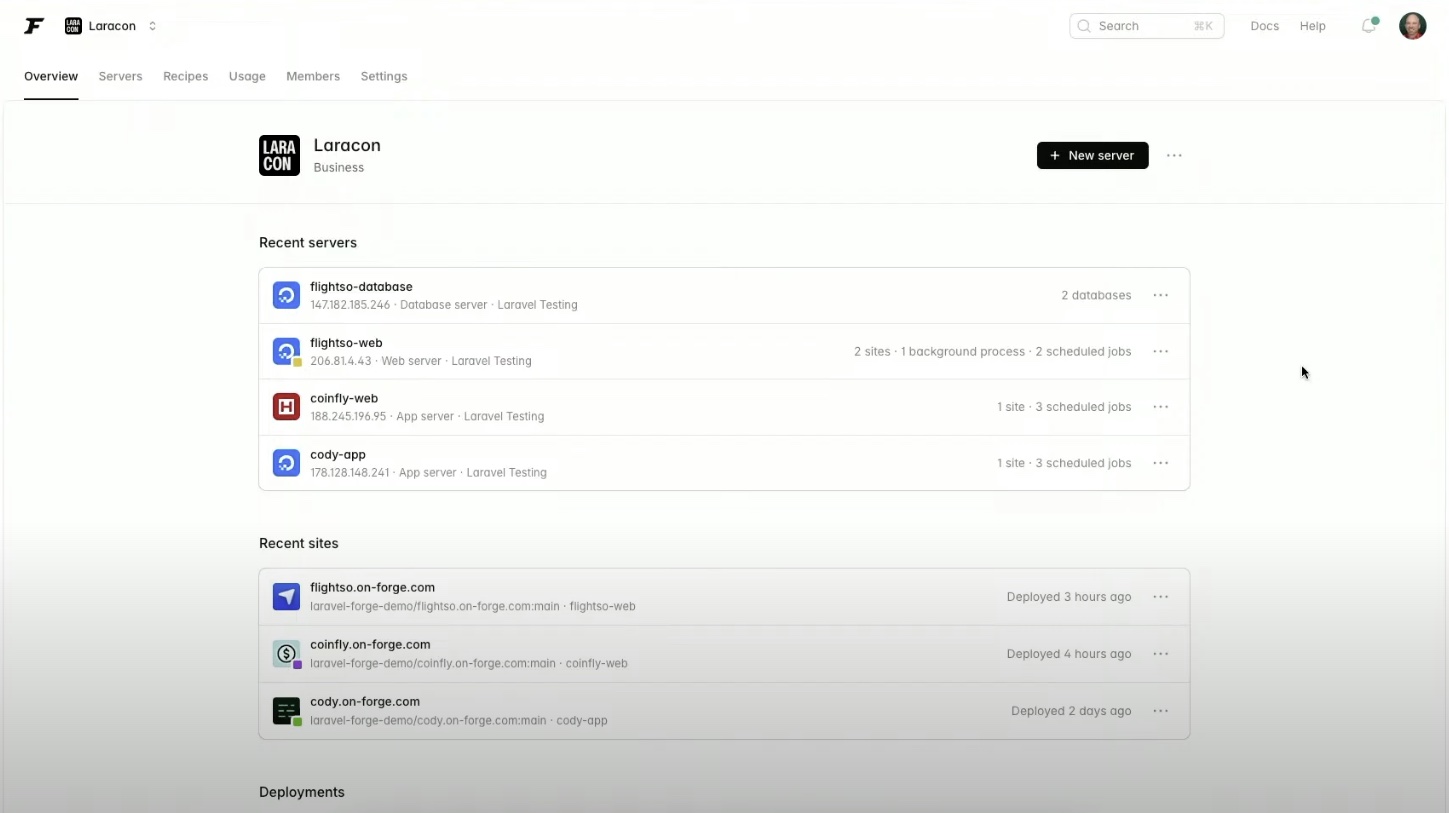This screenshot has width=1449, height=813.
Task: Open the Docs link
Action: [1264, 26]
